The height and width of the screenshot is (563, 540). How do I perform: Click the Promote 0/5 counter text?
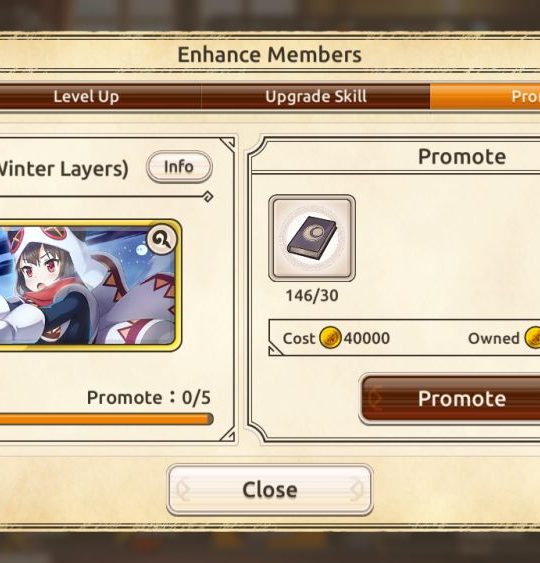pos(149,397)
